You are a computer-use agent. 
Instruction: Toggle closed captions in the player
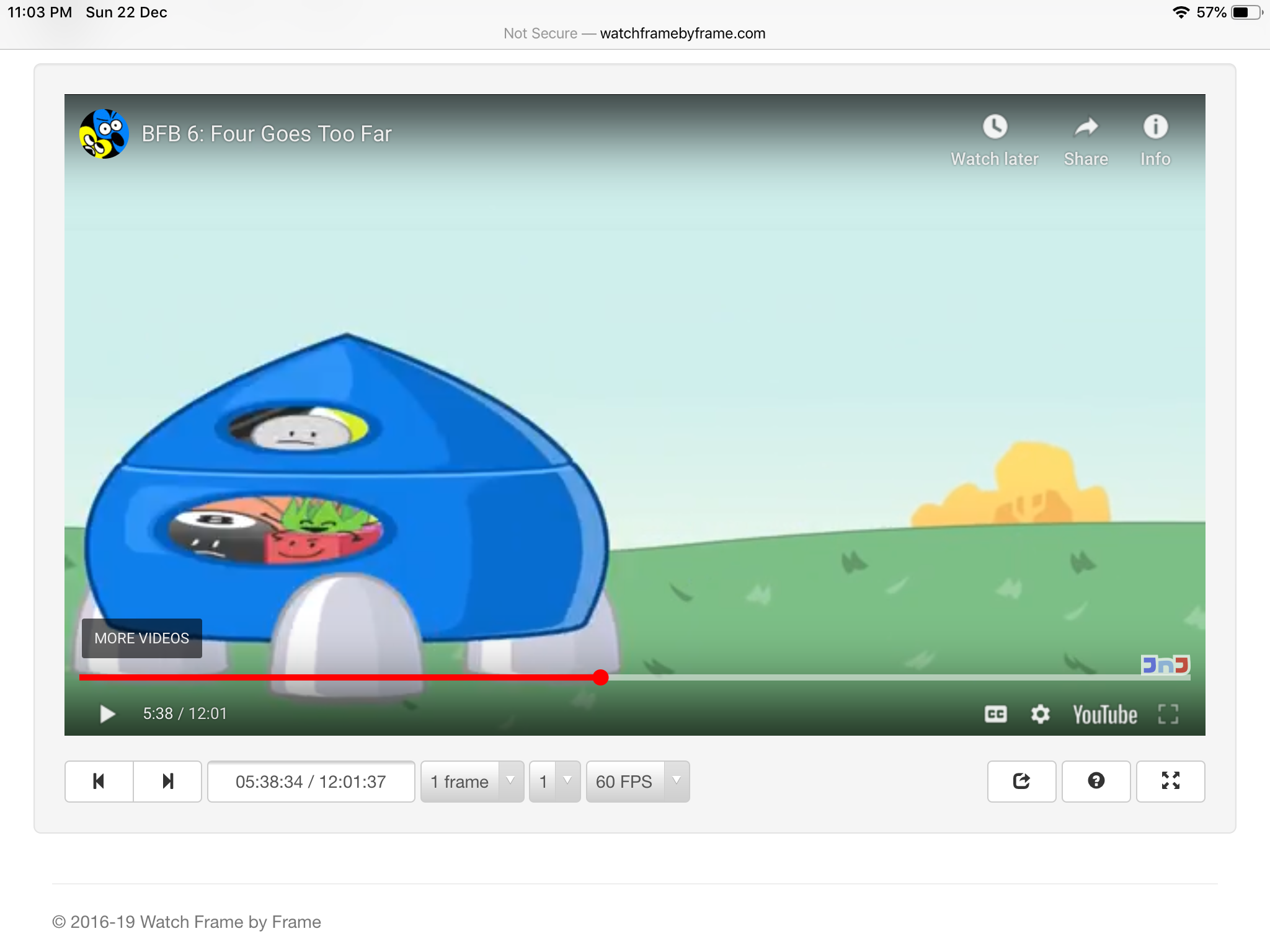click(995, 714)
